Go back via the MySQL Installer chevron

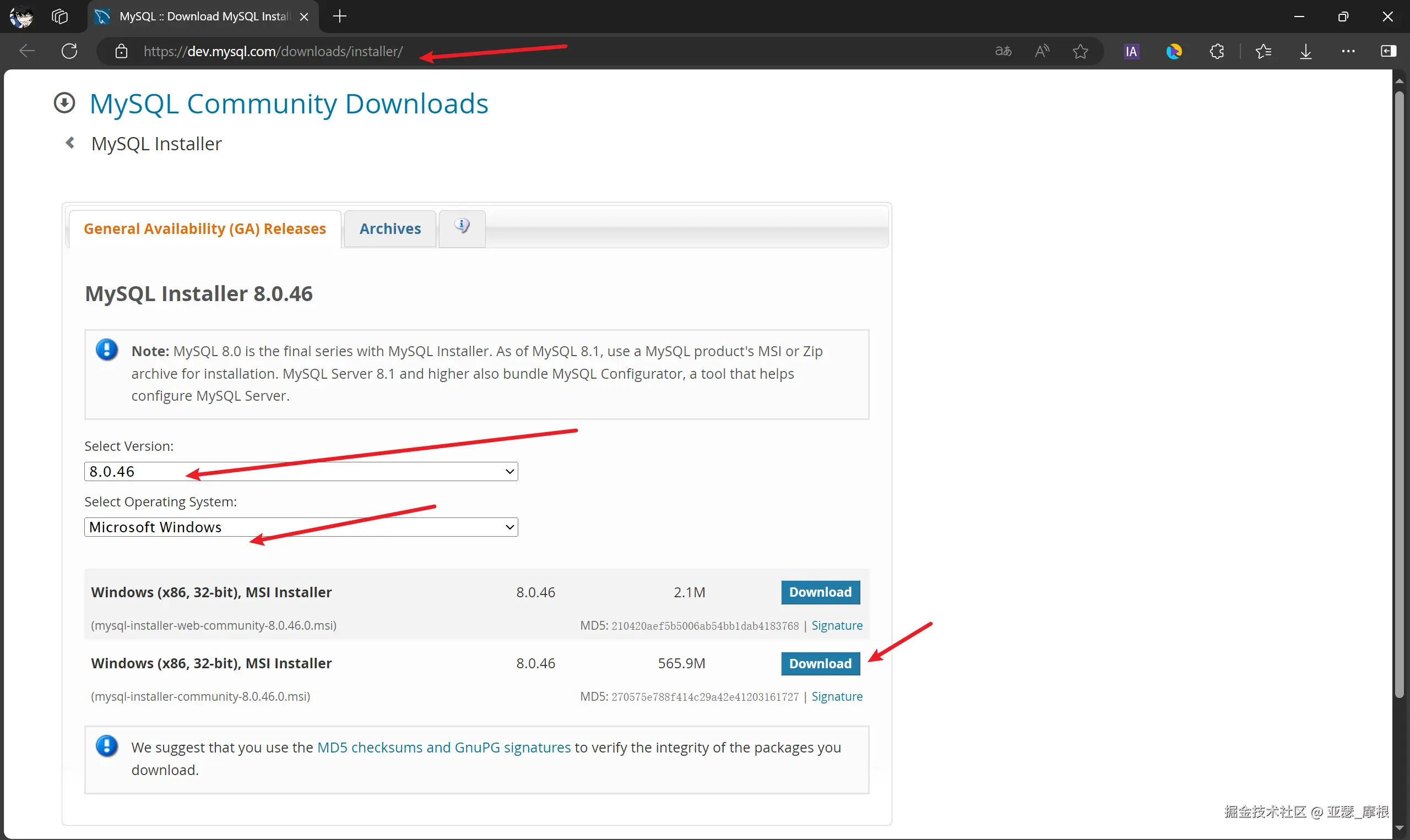click(70, 143)
